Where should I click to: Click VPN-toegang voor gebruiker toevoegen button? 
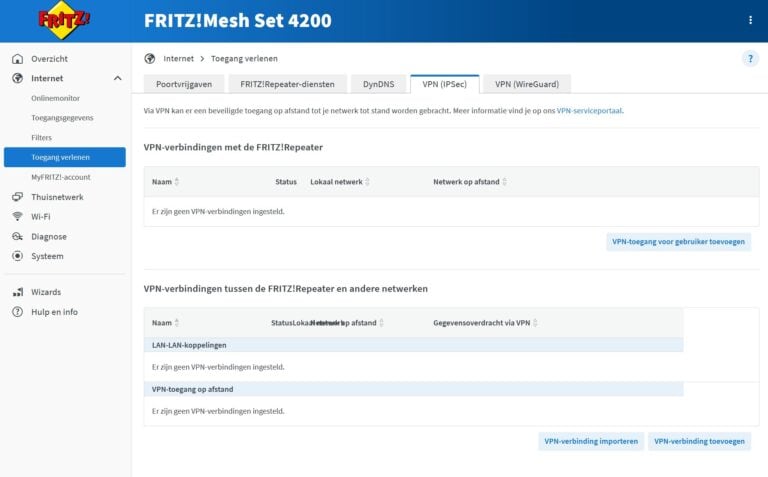[x=678, y=242]
